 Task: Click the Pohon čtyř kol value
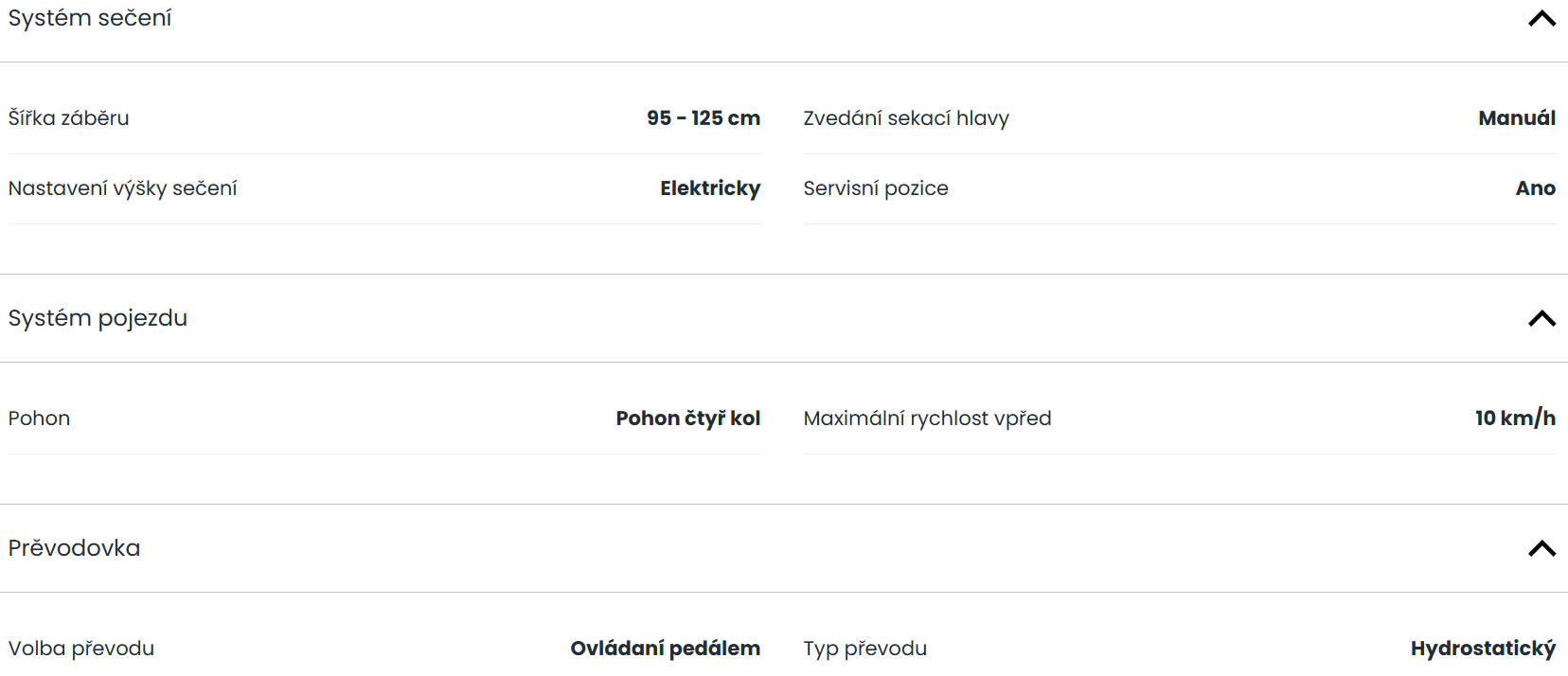coord(688,418)
